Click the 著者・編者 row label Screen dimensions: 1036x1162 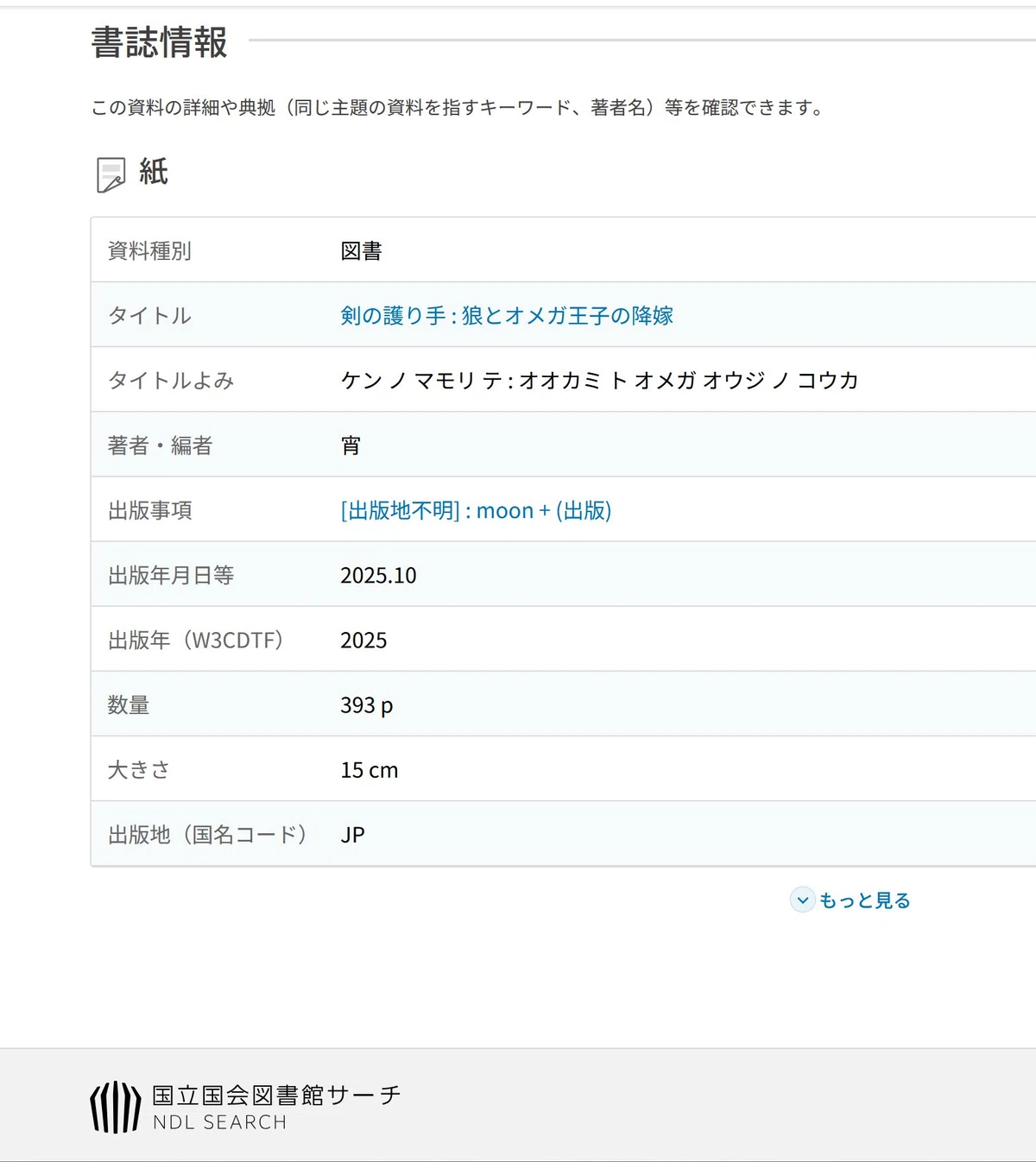click(160, 445)
